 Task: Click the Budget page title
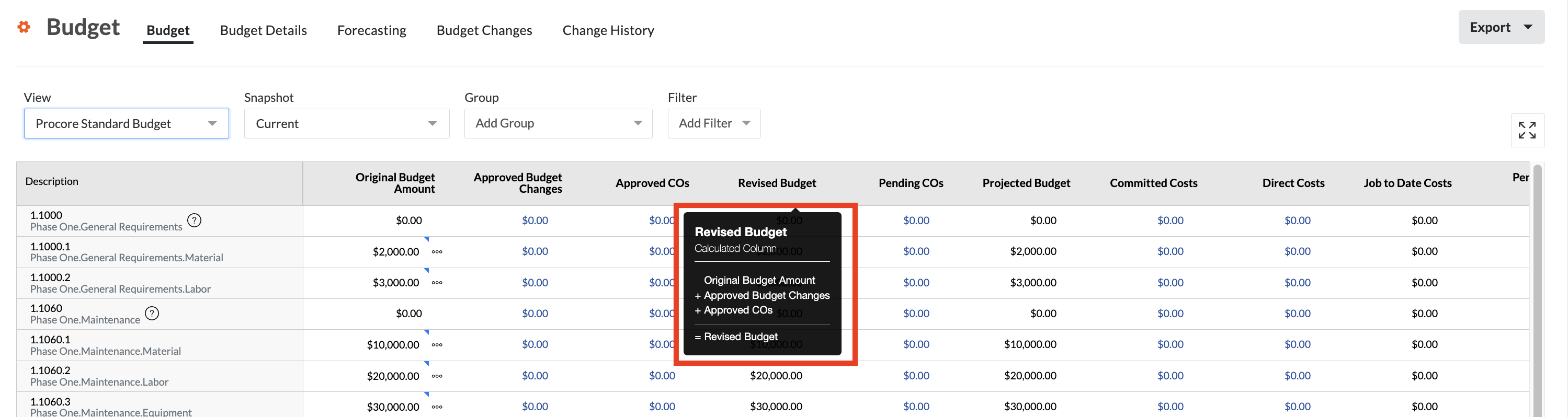[x=83, y=27]
